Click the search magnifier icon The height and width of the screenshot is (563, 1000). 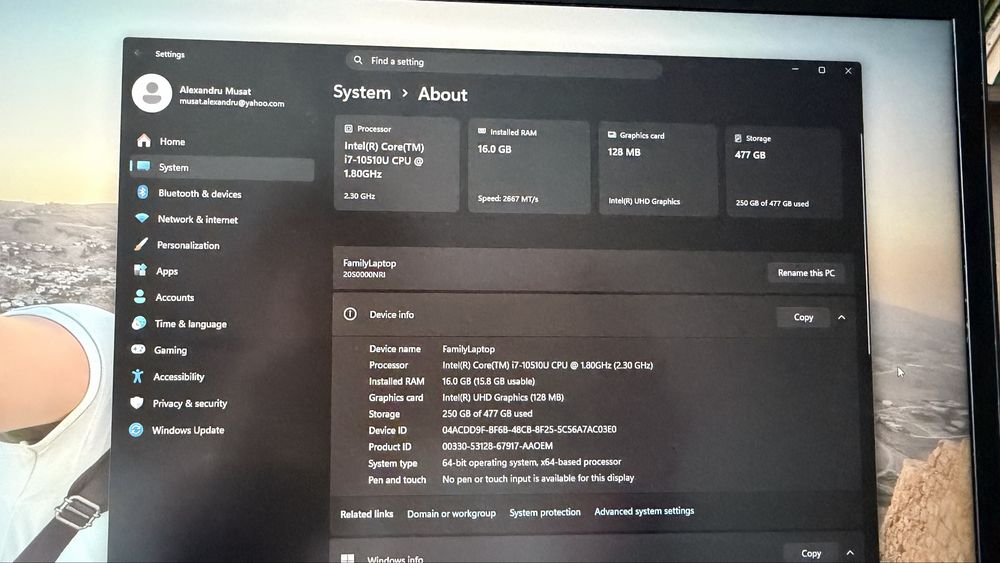coord(358,60)
